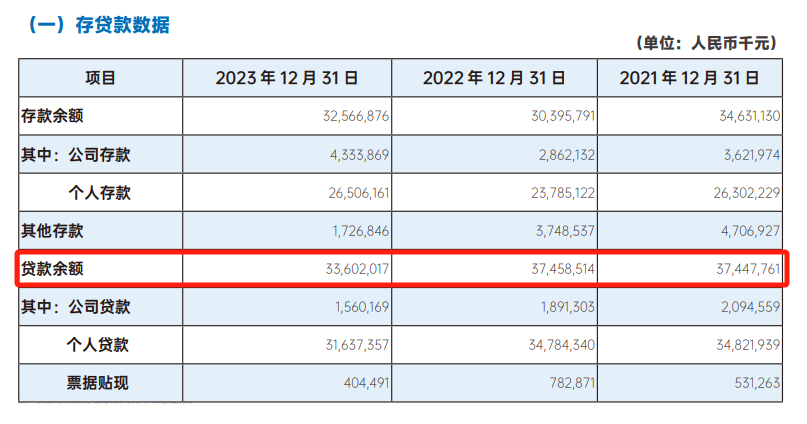Screen dimensions: 807x424
Task: Click the value 33,602,017
Action: 357,269
